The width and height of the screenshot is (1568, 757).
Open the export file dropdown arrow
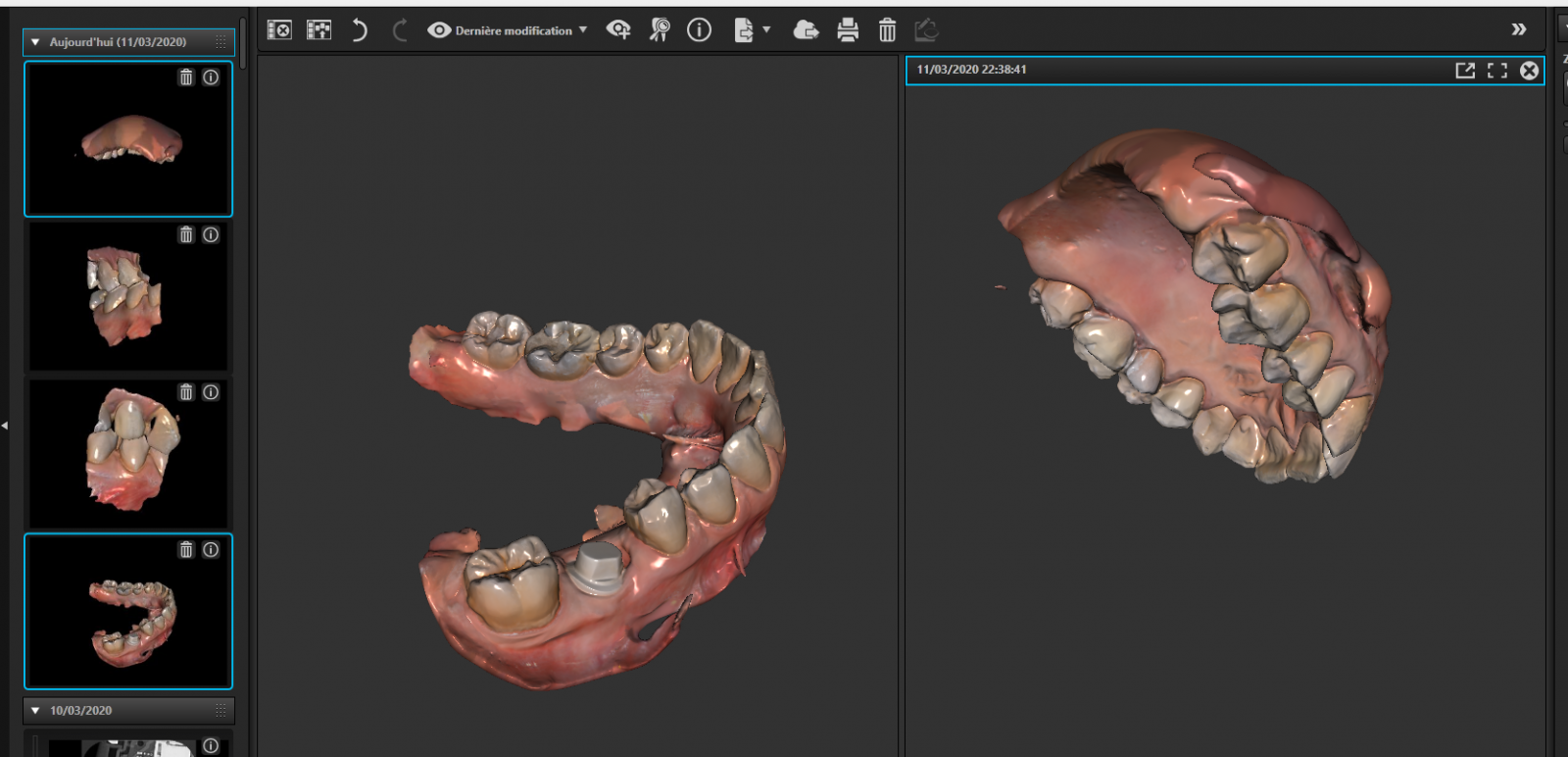pos(766,30)
